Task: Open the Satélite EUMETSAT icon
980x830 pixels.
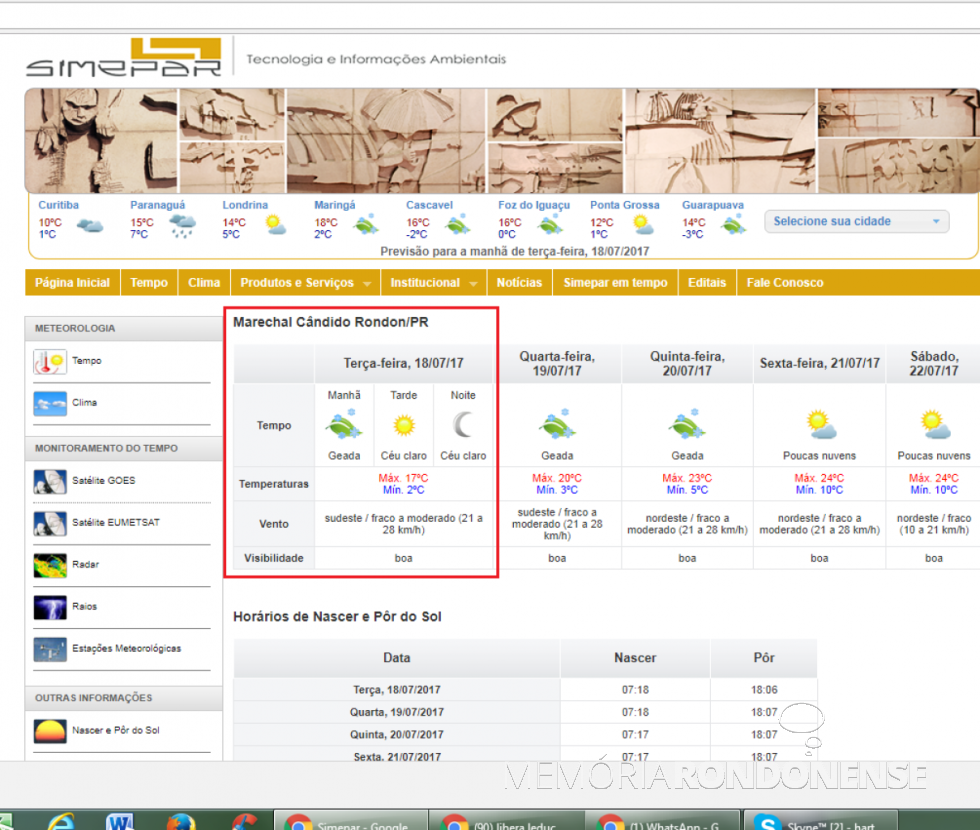Action: (x=50, y=524)
